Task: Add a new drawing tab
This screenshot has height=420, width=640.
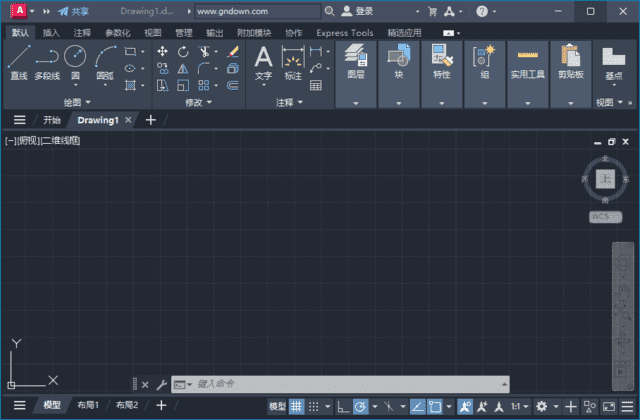Action: (x=151, y=120)
